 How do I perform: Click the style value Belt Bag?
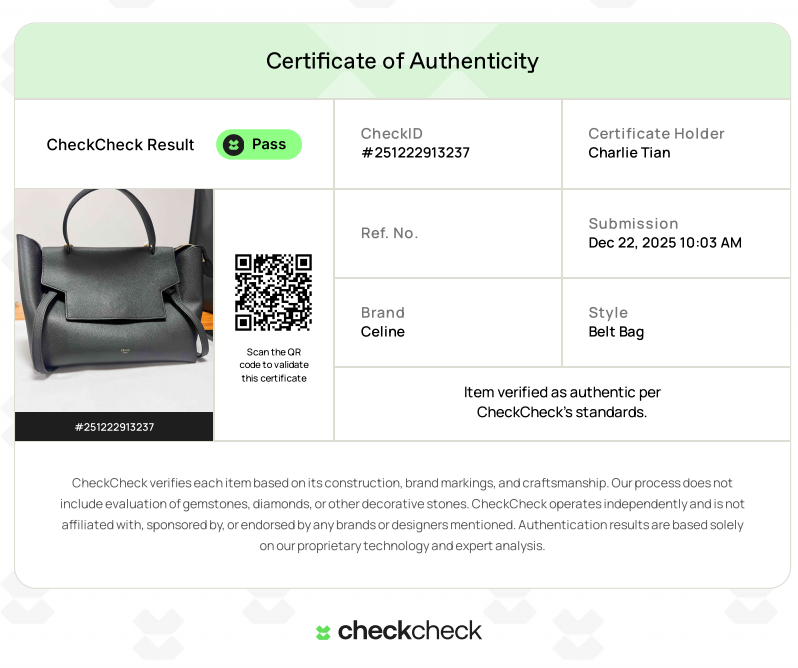(x=616, y=332)
